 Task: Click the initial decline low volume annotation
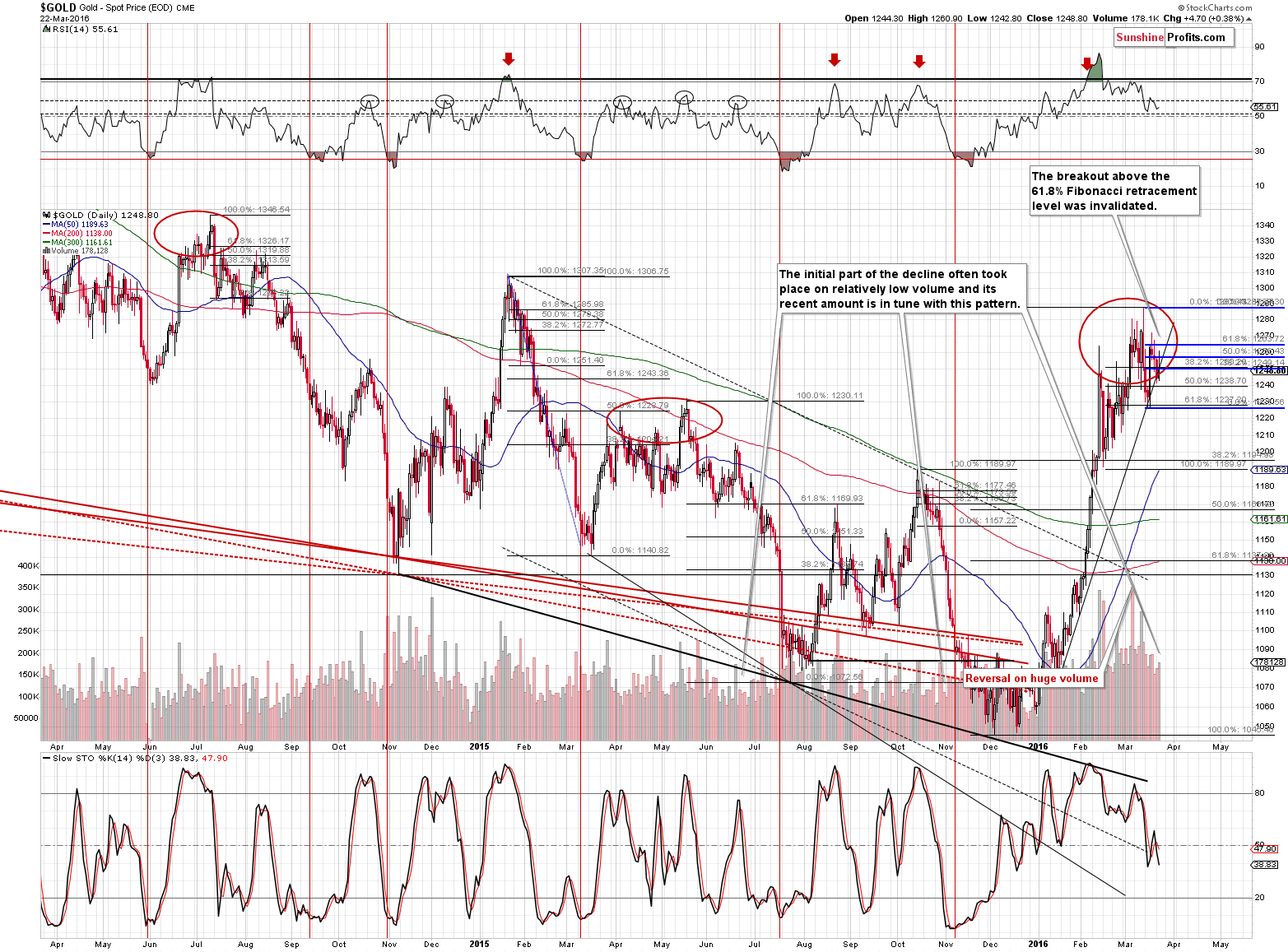pyautogui.click(x=900, y=289)
